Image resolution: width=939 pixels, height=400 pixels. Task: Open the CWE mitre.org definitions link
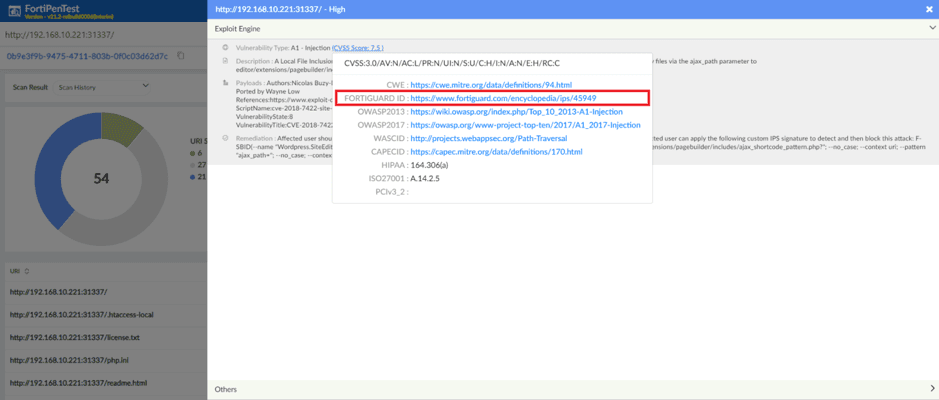[x=491, y=85]
